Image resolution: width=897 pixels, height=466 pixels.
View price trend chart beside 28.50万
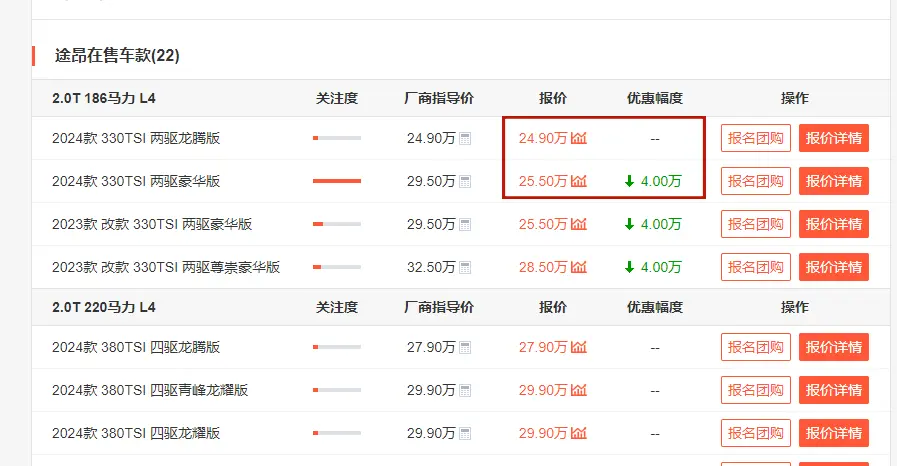(579, 266)
